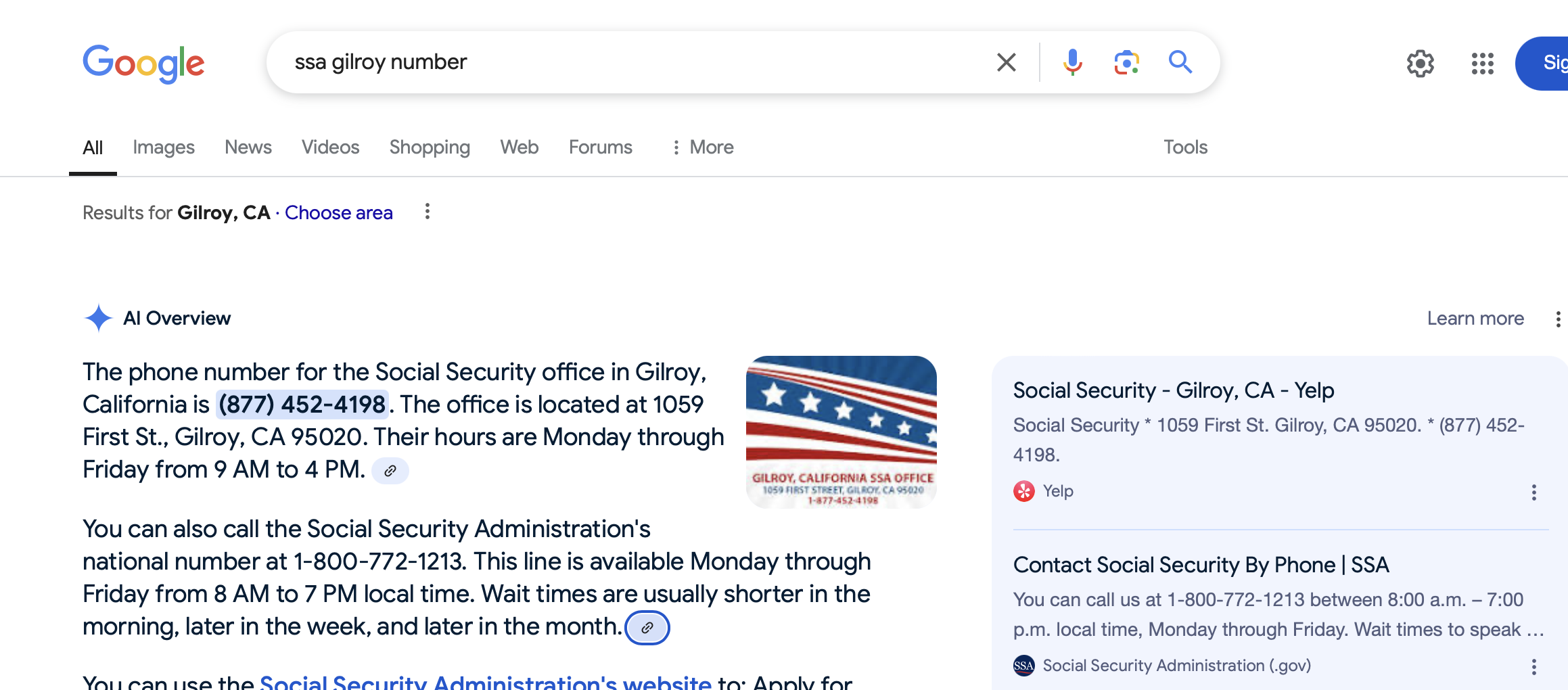Expand the More search filters menu

[702, 147]
